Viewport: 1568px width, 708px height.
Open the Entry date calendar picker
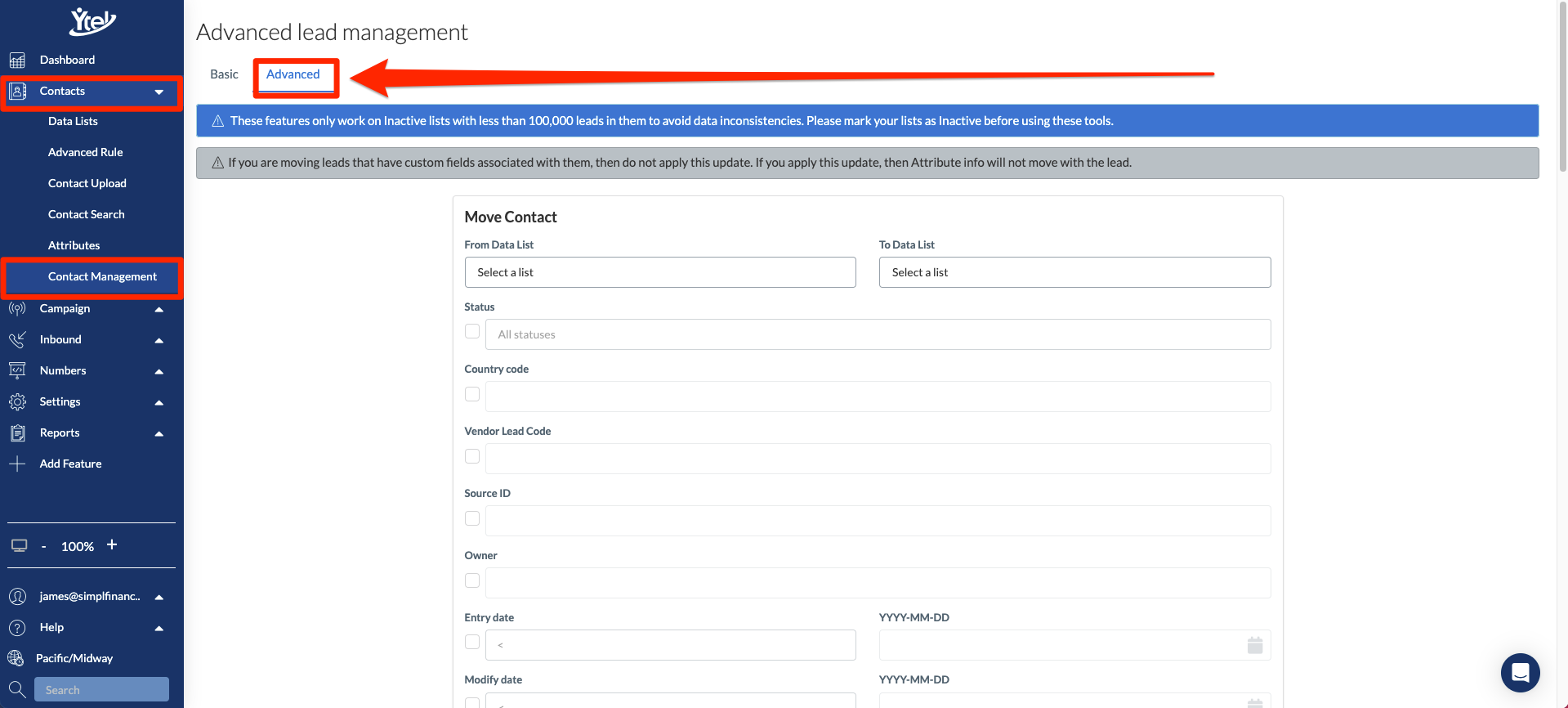[1255, 645]
